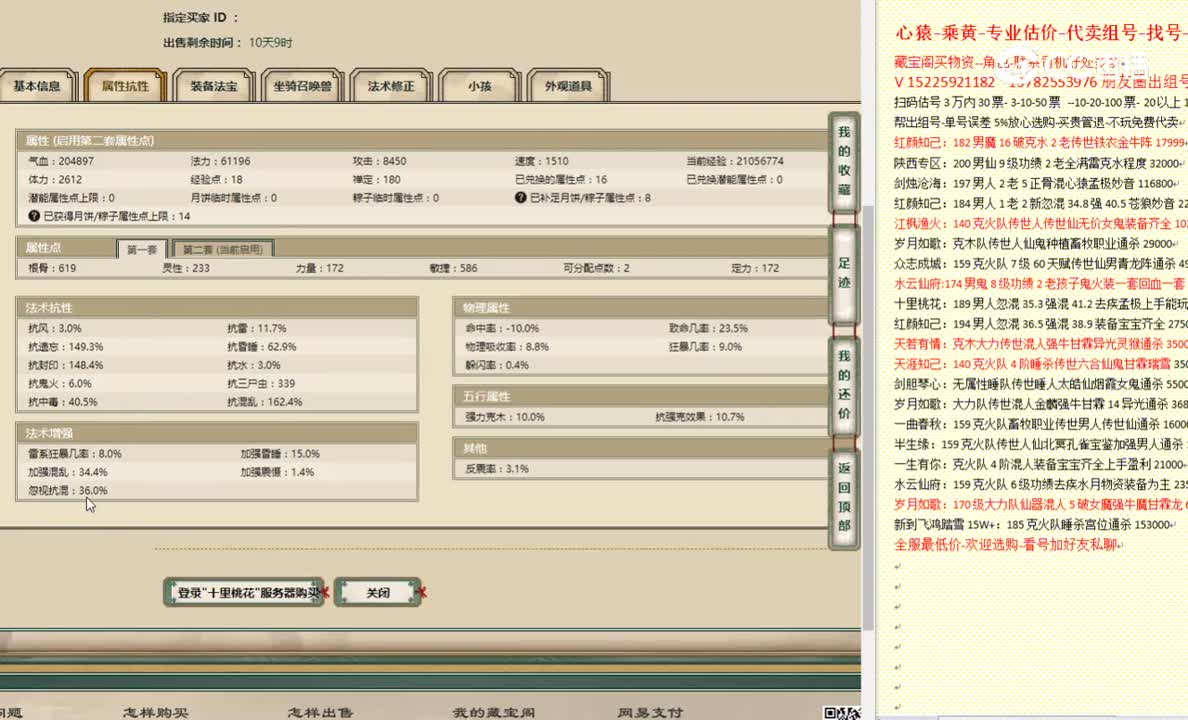
Task: Select the 加强混乱：34.4% entry
Action: [68, 472]
